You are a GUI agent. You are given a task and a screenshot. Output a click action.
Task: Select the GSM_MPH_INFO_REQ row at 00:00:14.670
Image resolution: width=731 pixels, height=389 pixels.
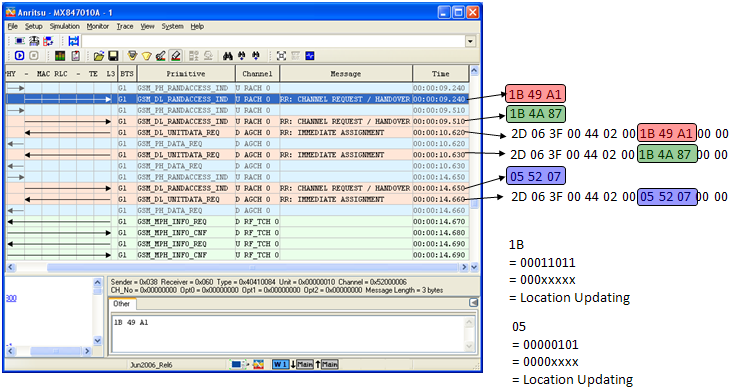[x=237, y=222]
